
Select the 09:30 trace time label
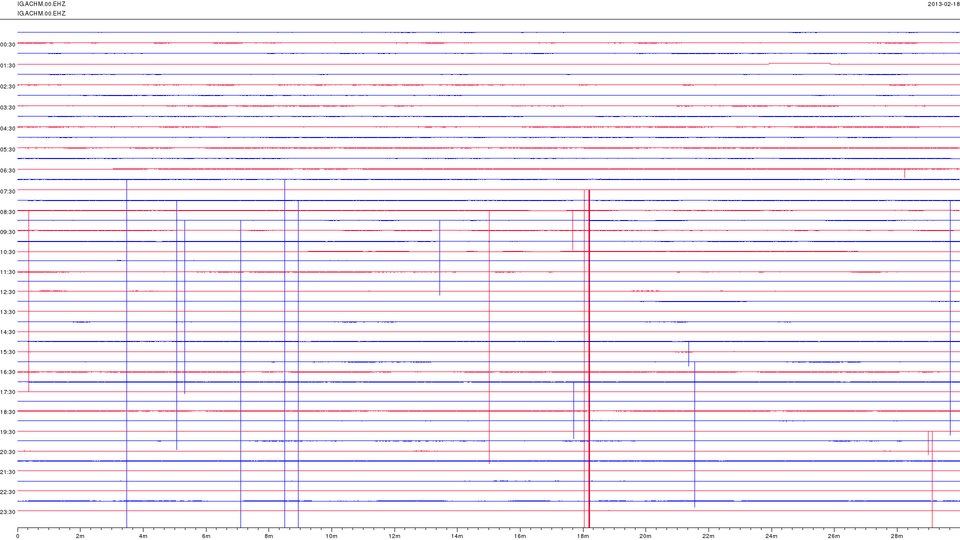coord(8,232)
